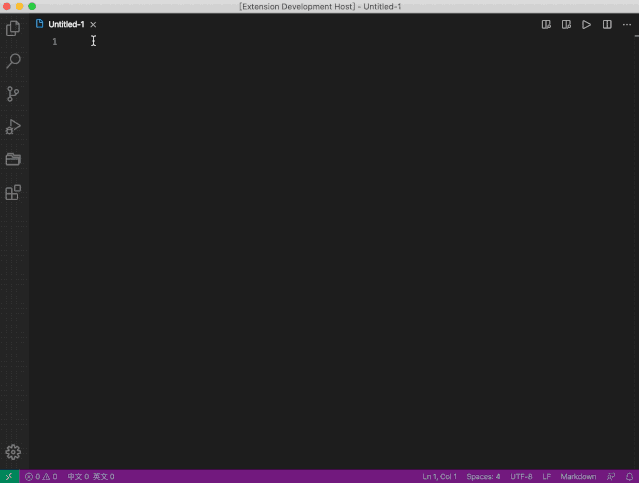Click the Markdown preview icon in editor toolbar
Screen dimensions: 639x483
[x=546, y=25]
